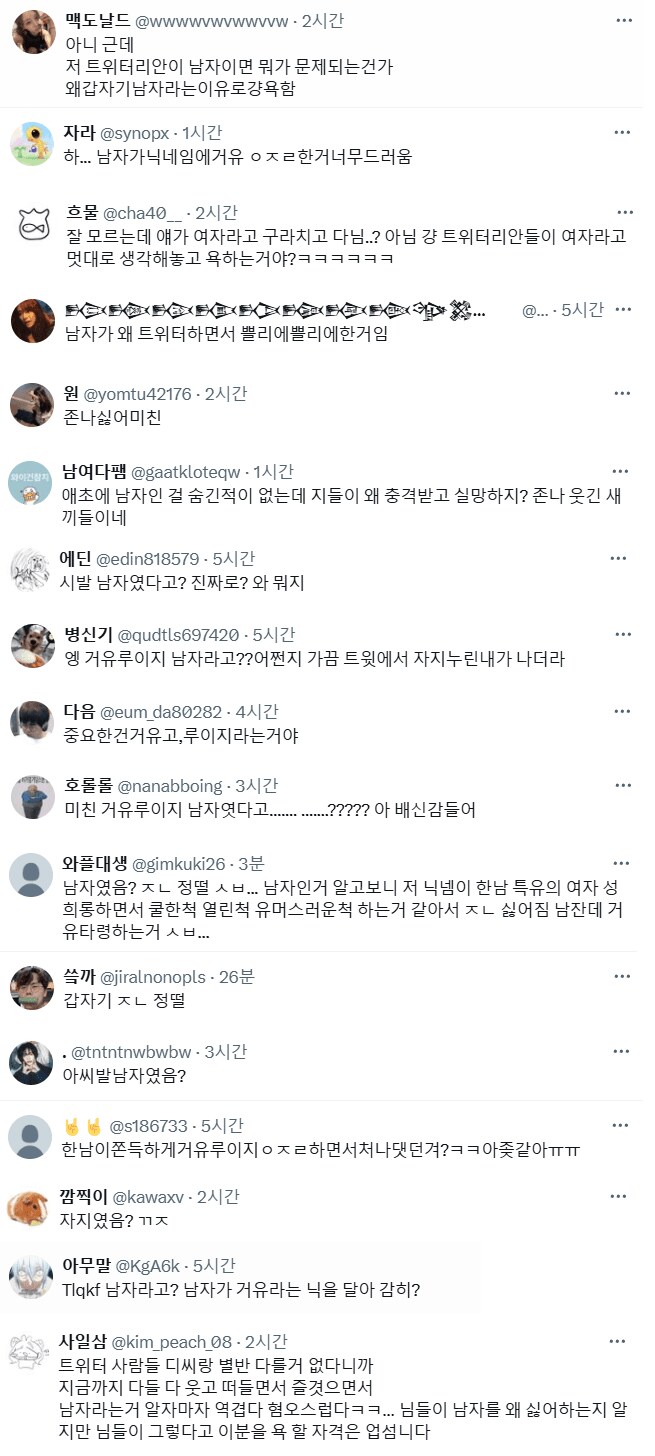655x1456 pixels.
Task: Open 맥도날드's profile picture
Action: click(32, 32)
